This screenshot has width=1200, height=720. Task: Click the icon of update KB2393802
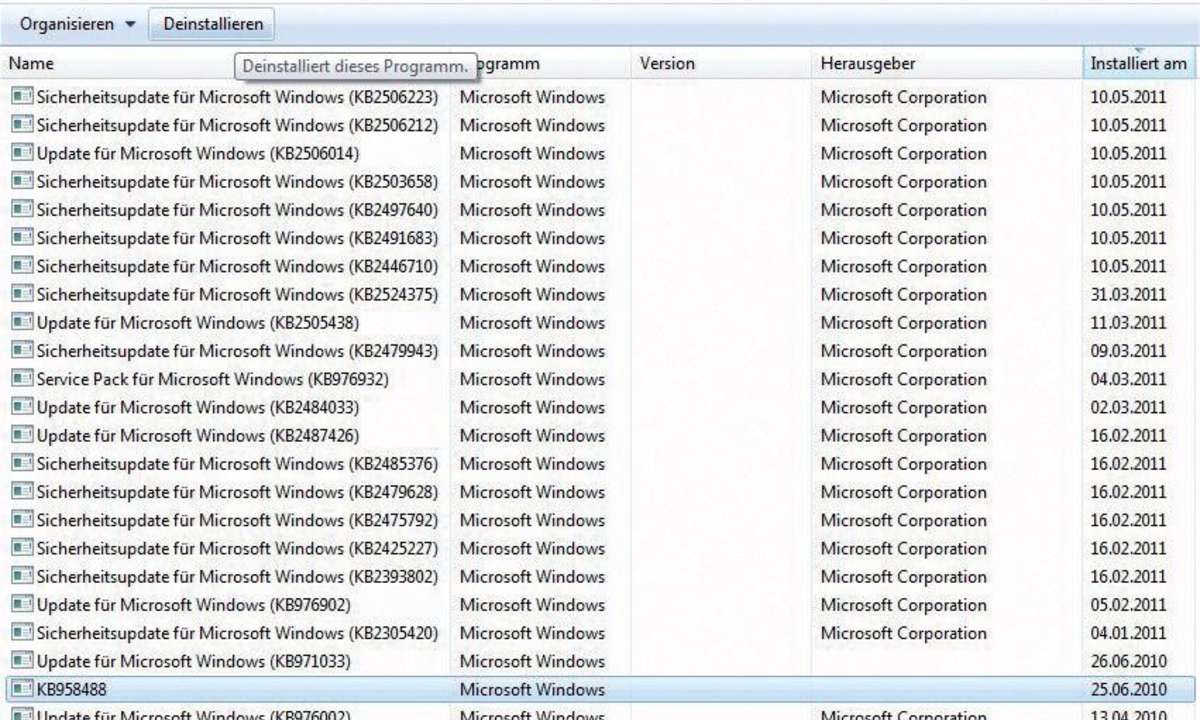(22, 576)
